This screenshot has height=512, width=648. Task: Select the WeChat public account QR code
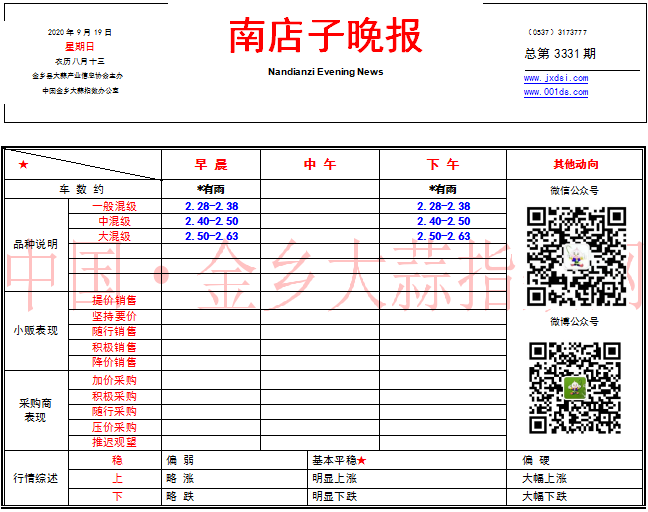(576, 257)
